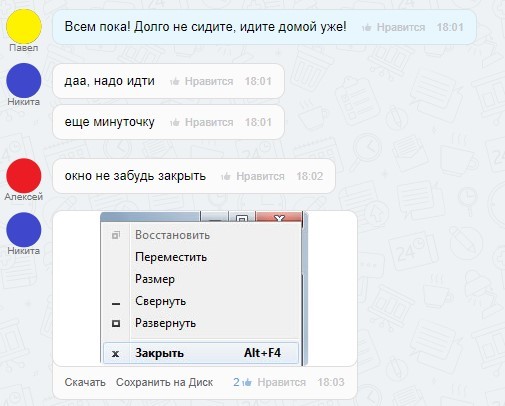
Task: Click Nikita's blue avatar next to image message
Action: (x=24, y=230)
